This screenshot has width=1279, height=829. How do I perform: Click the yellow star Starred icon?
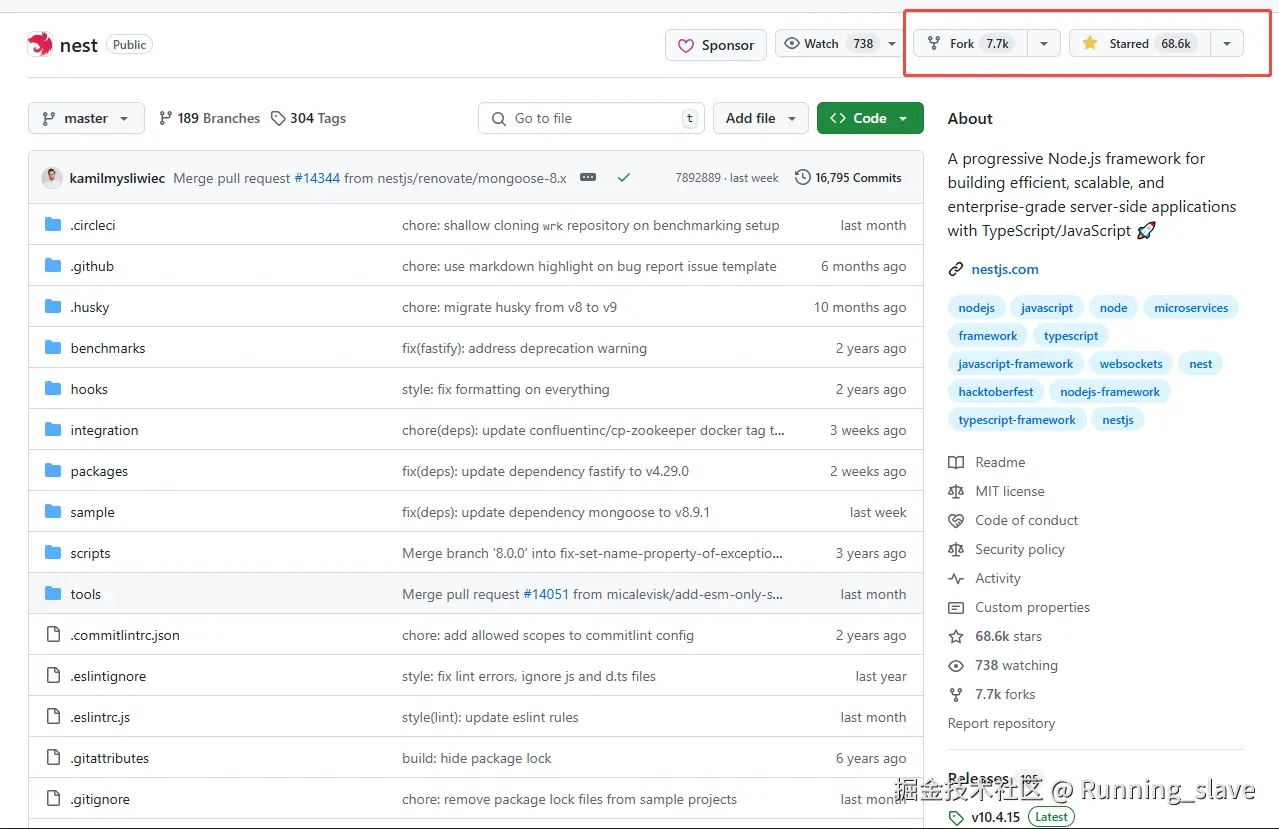coord(1090,43)
